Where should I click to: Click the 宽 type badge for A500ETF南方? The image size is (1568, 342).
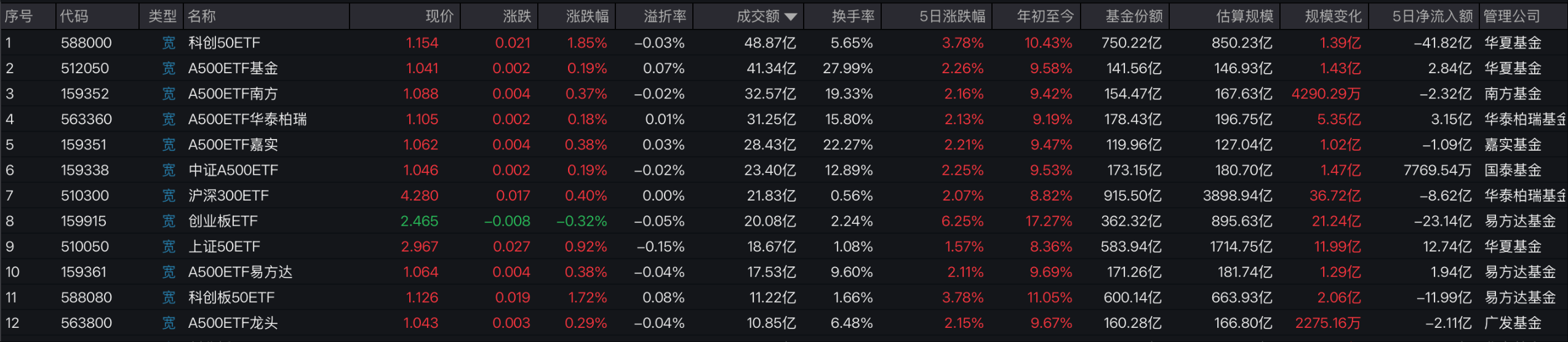(169, 94)
